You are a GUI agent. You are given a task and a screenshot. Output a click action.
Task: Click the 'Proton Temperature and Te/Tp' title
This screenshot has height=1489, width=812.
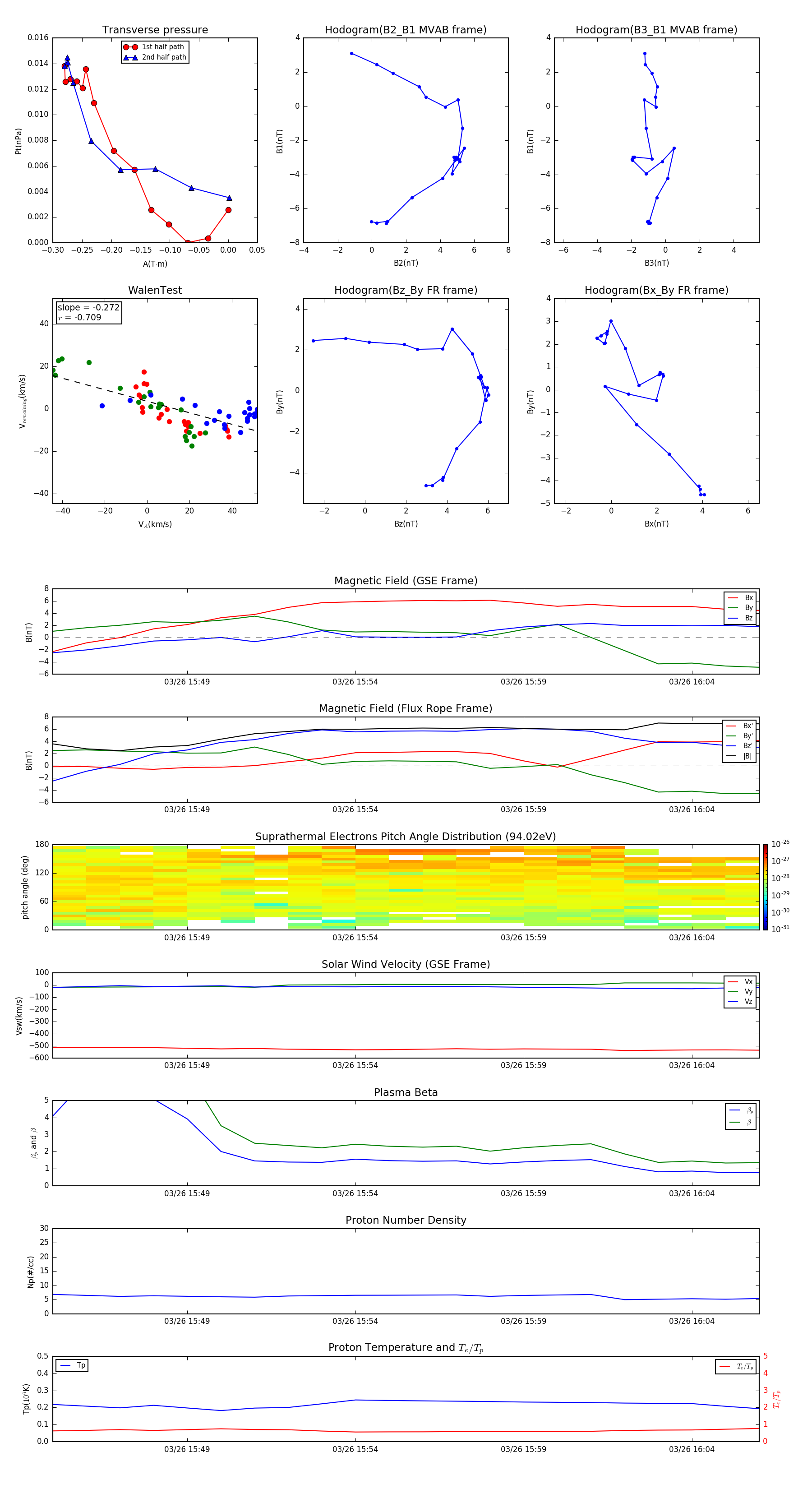pyautogui.click(x=406, y=1348)
